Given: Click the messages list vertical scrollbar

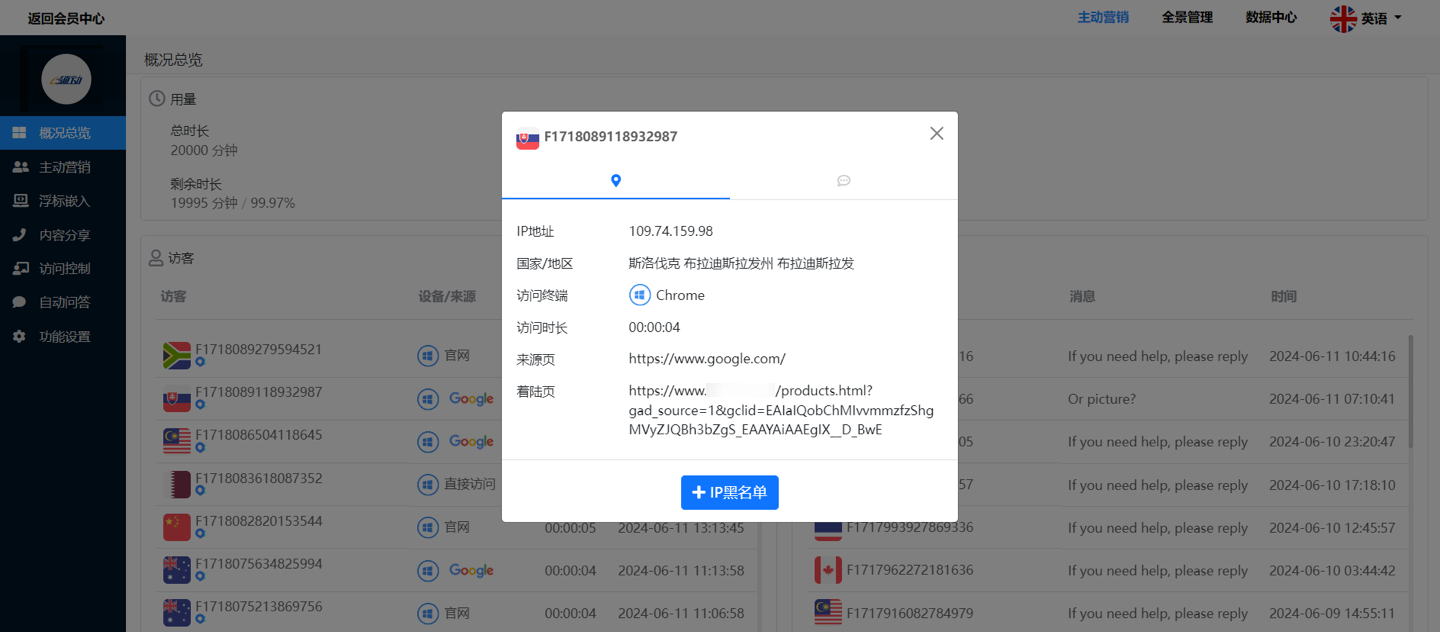Looking at the screenshot, I should [x=1411, y=390].
